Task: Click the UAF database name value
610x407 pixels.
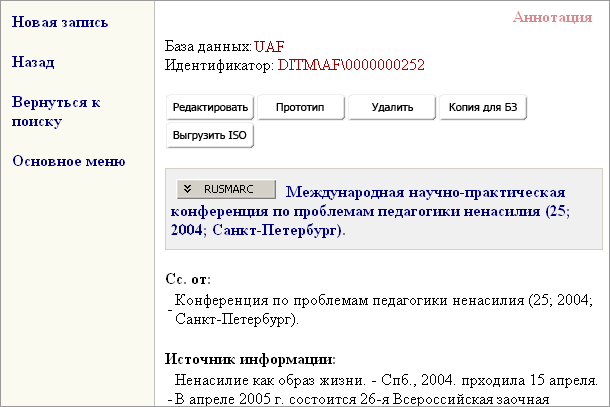Action: (269, 46)
